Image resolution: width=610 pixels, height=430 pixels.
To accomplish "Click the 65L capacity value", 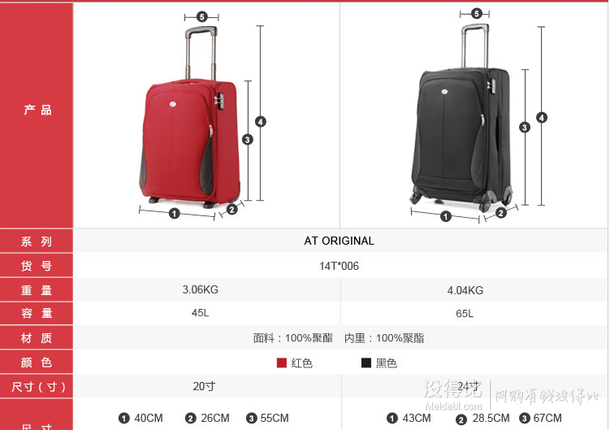I will tap(465, 313).
